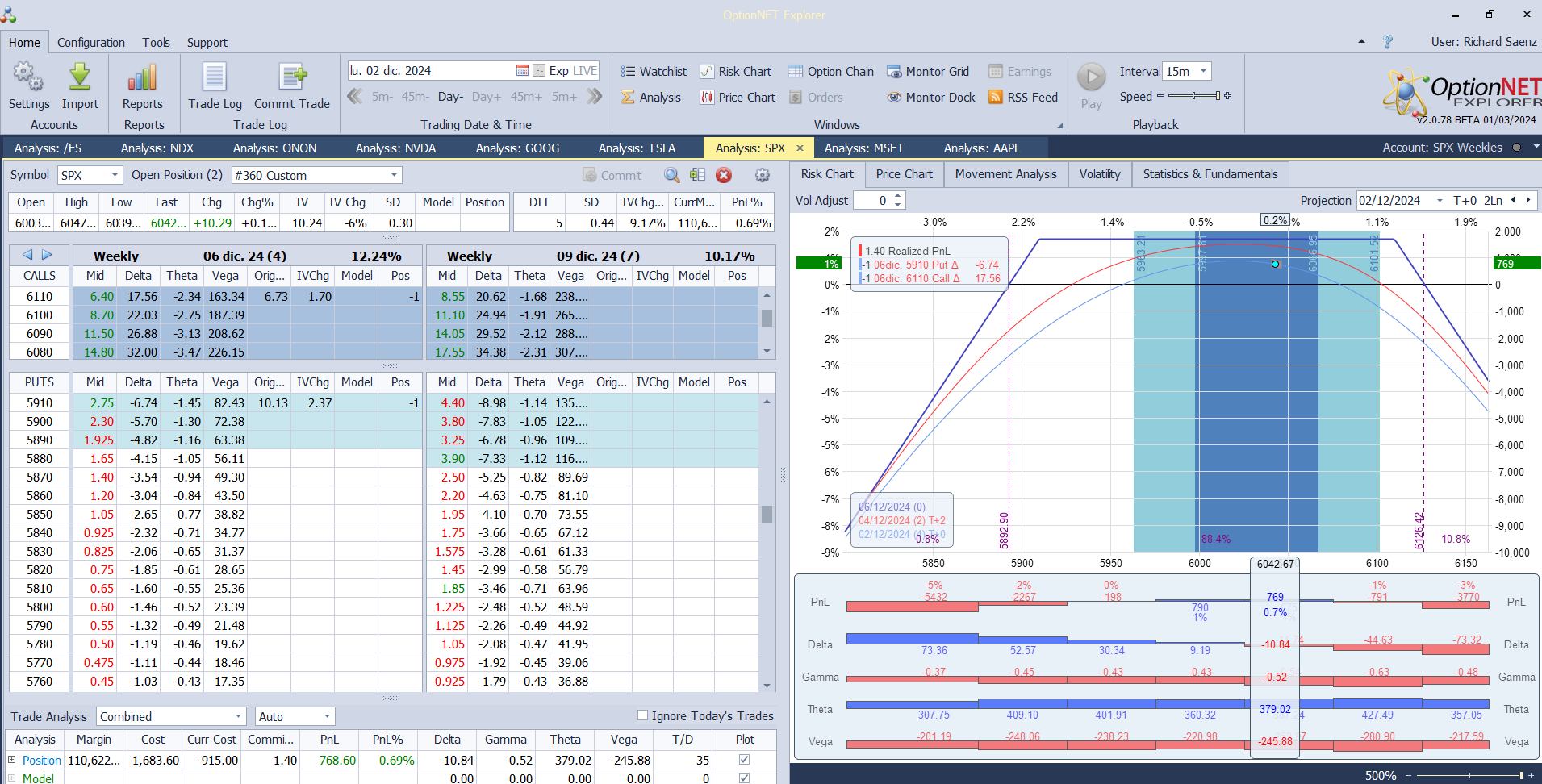The height and width of the screenshot is (784, 1542).
Task: Open the Analysis window from the ribbon
Action: (651, 97)
